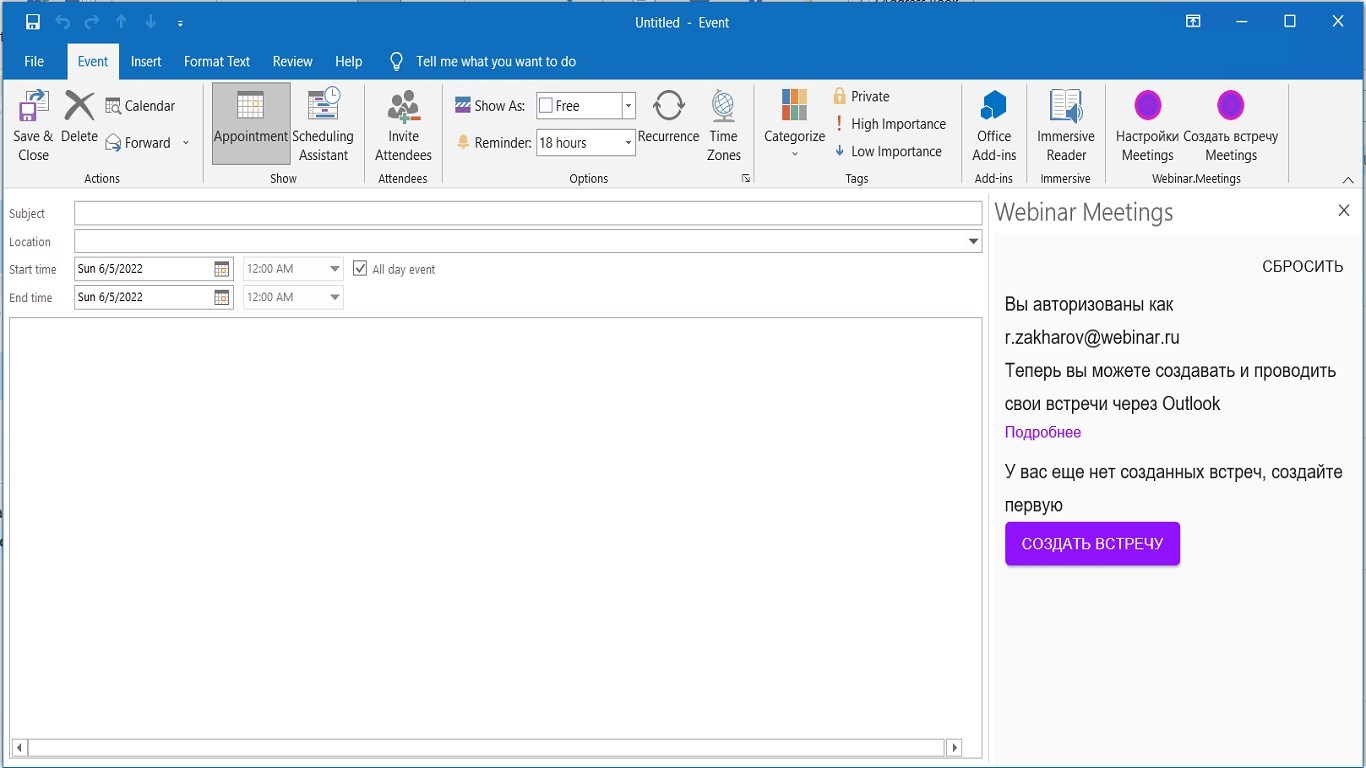
Task: Click СБРОСИТЬ in the Webinar Meetings pane
Action: pos(1303,267)
